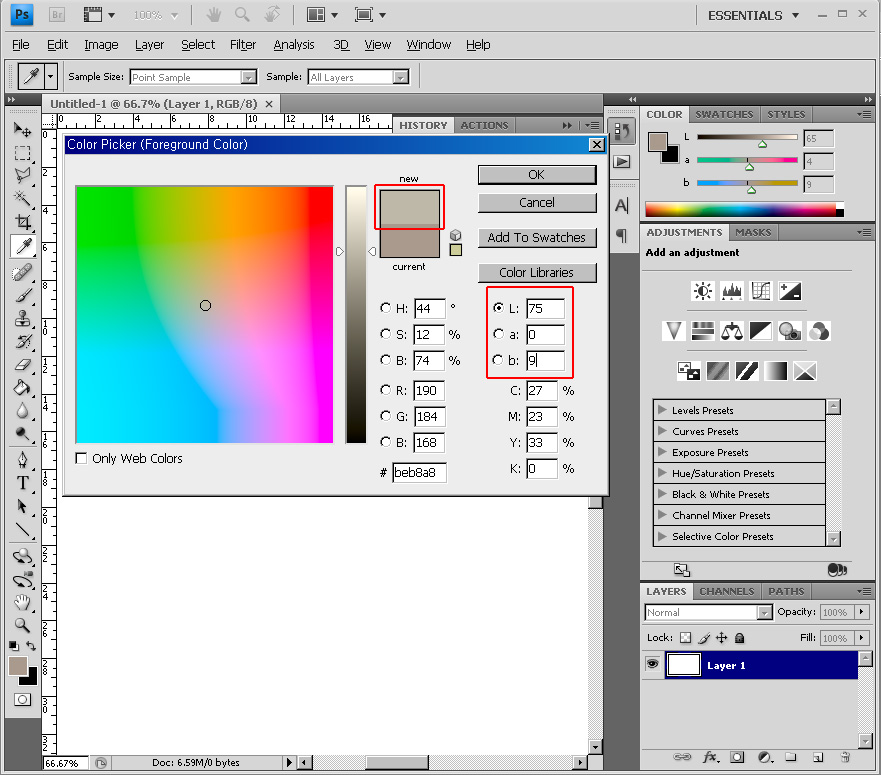Hide Layer 1 using the eye icon
The image size is (881, 775).
coord(653,665)
